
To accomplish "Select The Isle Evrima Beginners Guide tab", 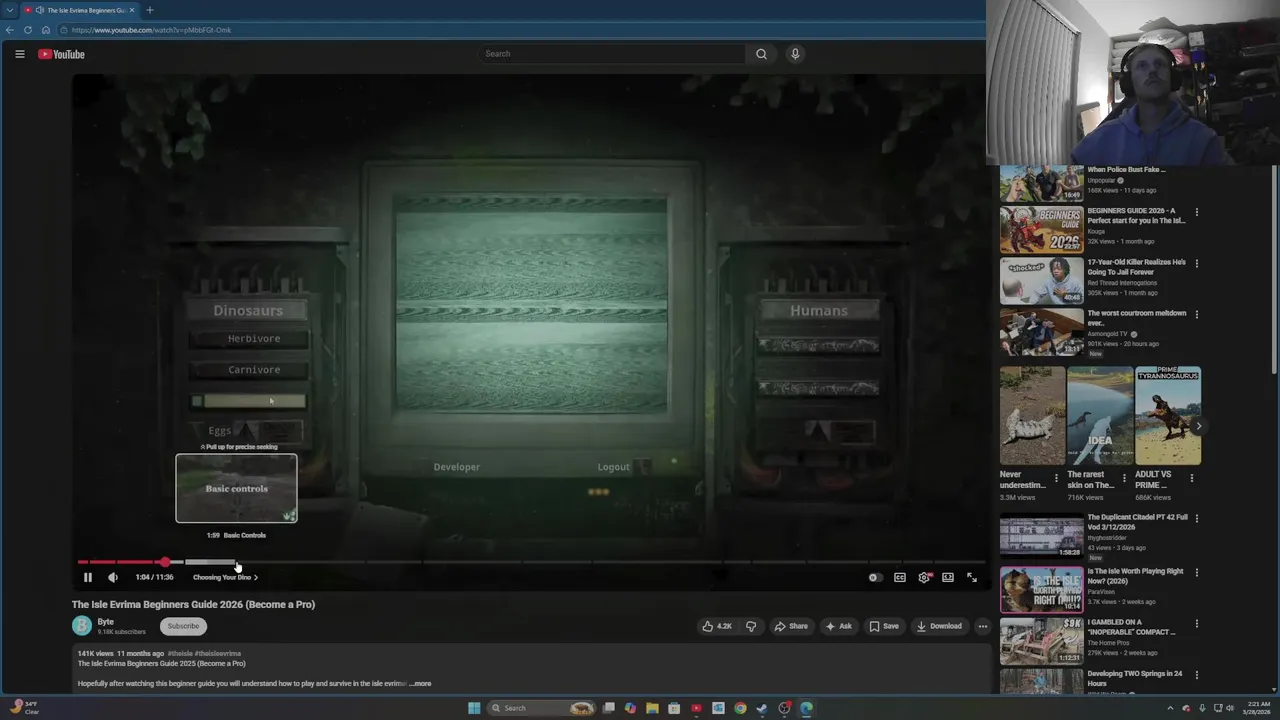I will coord(79,10).
